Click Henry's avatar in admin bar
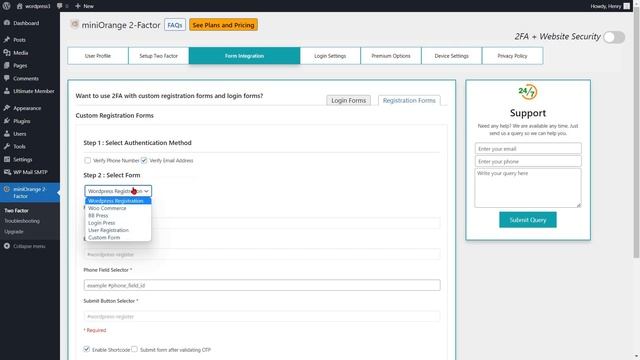This screenshot has width=640, height=360. 627,6
